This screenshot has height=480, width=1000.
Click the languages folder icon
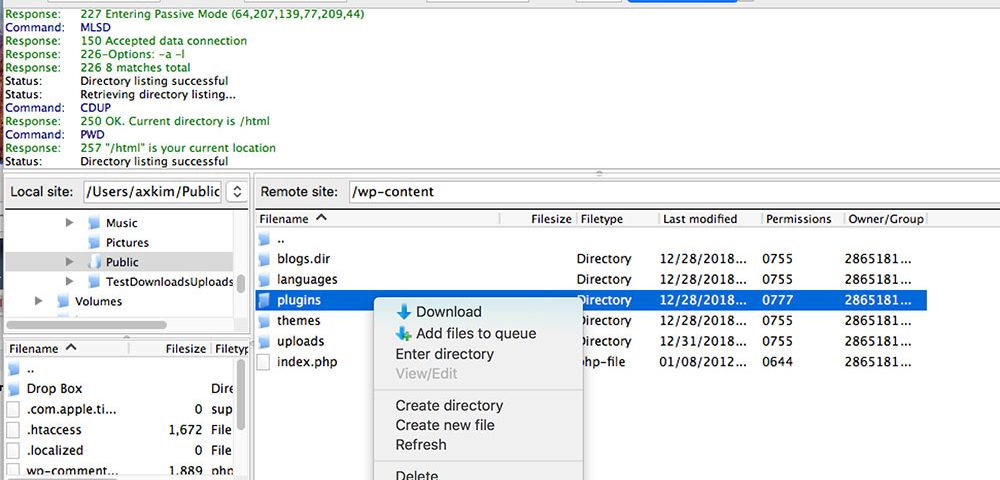pyautogui.click(x=264, y=280)
